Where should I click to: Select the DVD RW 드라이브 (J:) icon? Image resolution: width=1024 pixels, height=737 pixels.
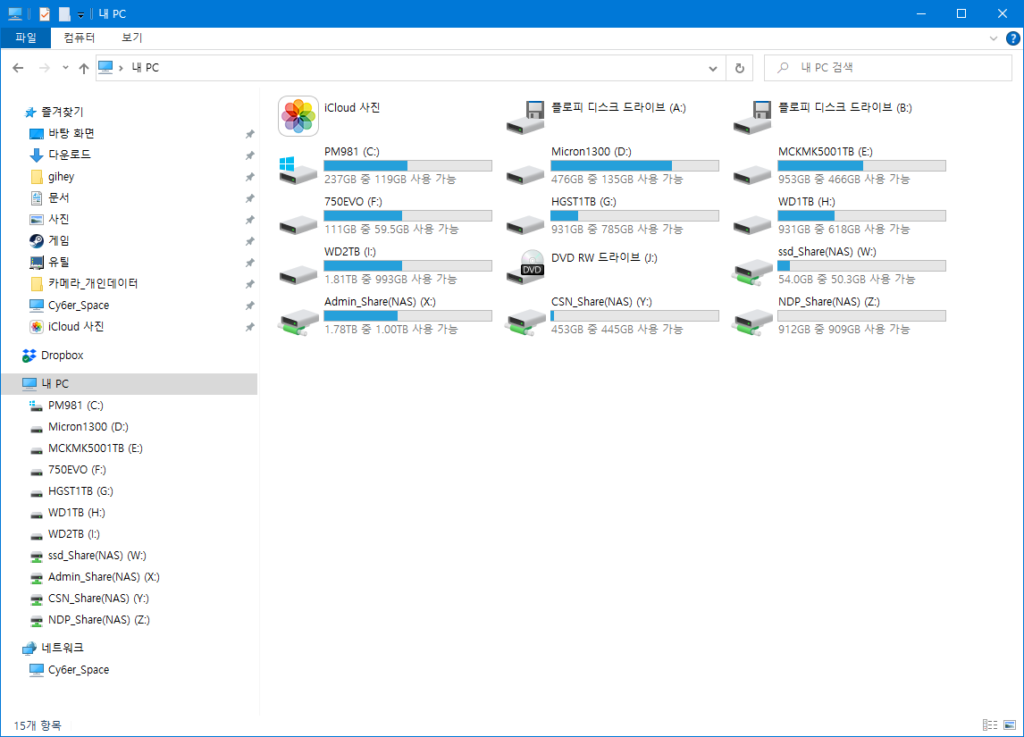click(526, 267)
